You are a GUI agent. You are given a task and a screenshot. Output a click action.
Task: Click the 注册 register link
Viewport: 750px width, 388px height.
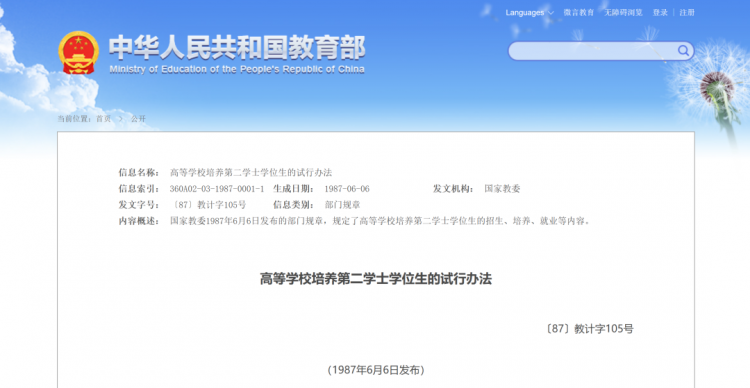pyautogui.click(x=687, y=13)
